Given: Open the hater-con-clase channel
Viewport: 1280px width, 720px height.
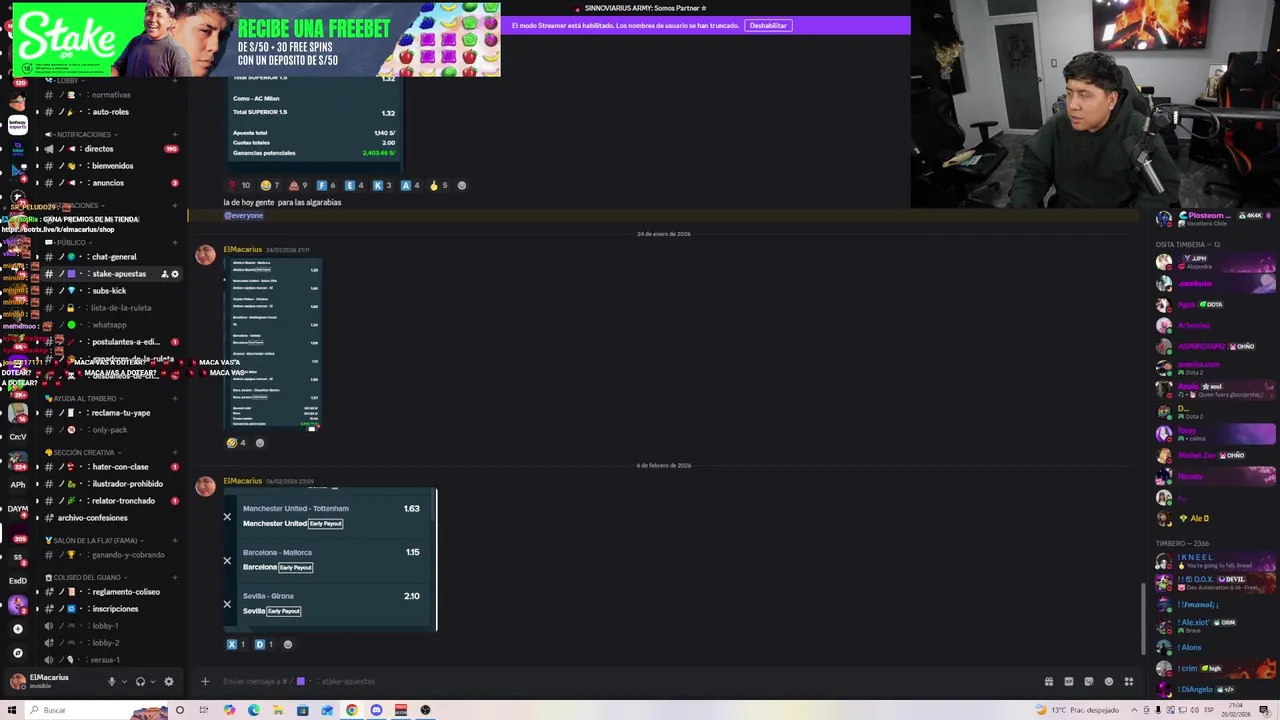Looking at the screenshot, I should click(x=110, y=467).
